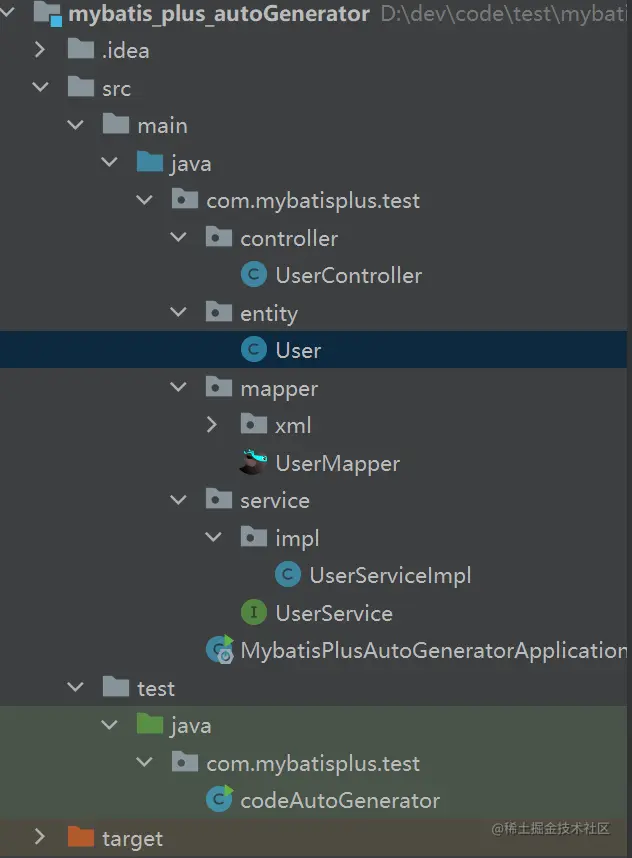Click the main folder icon
The image size is (632, 858).
pyautogui.click(x=116, y=125)
